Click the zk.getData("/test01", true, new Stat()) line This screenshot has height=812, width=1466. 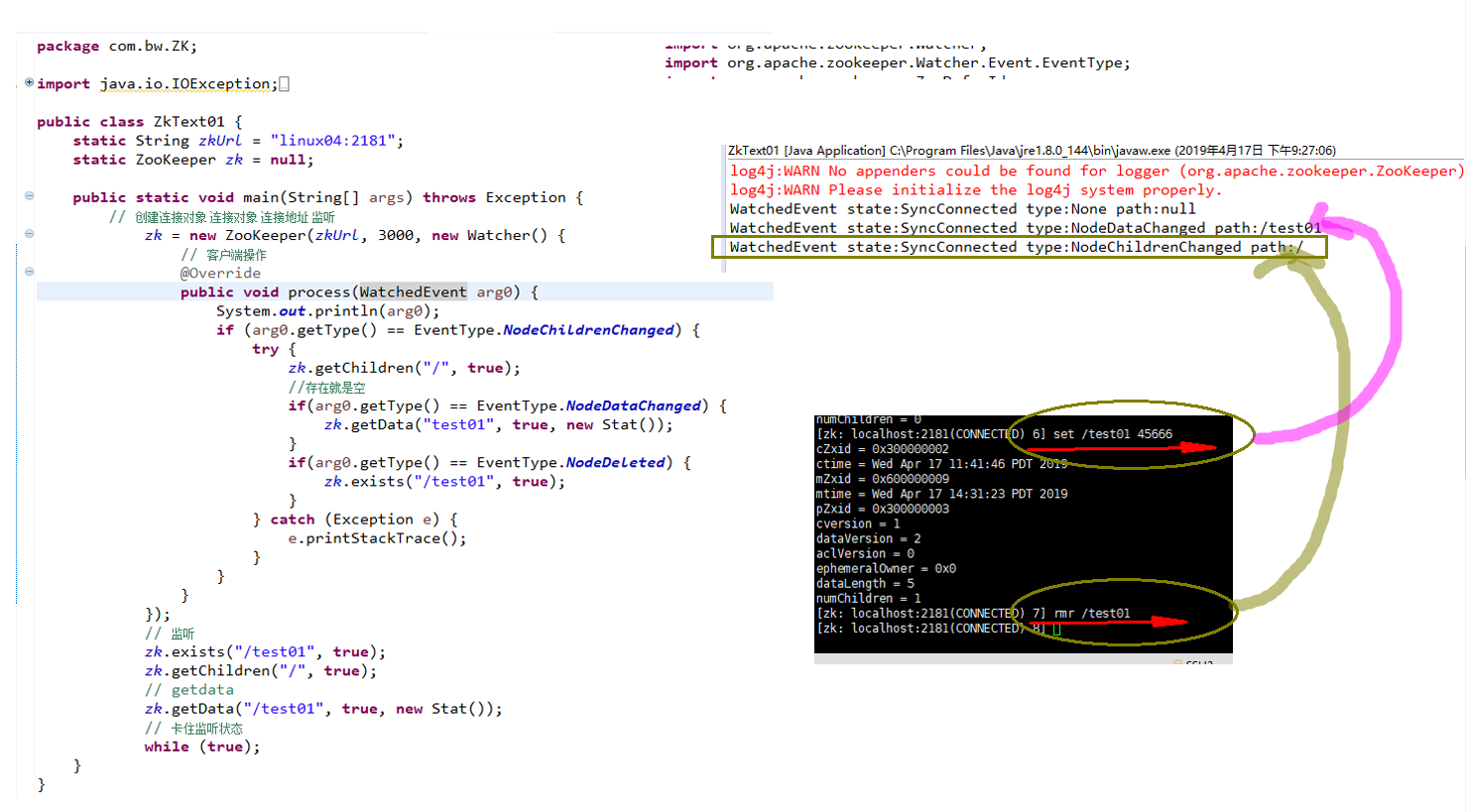(x=323, y=709)
